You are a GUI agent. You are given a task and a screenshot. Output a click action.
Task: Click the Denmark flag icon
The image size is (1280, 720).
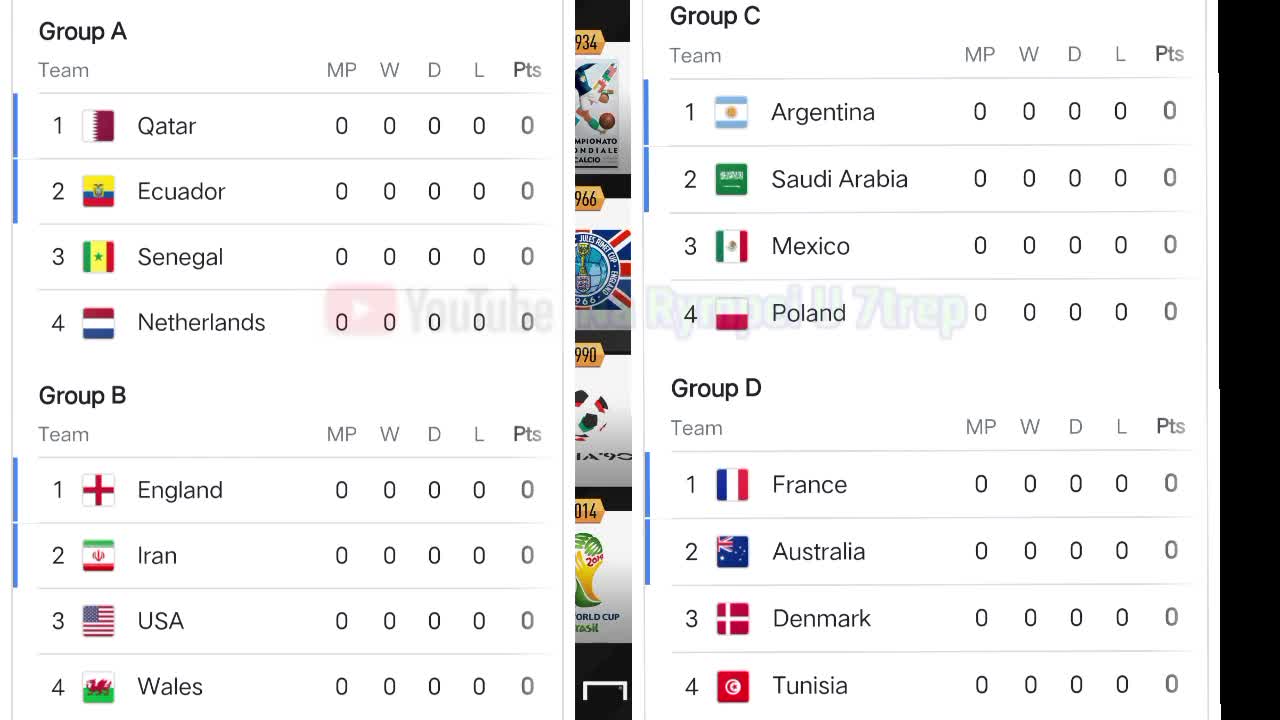tap(732, 619)
